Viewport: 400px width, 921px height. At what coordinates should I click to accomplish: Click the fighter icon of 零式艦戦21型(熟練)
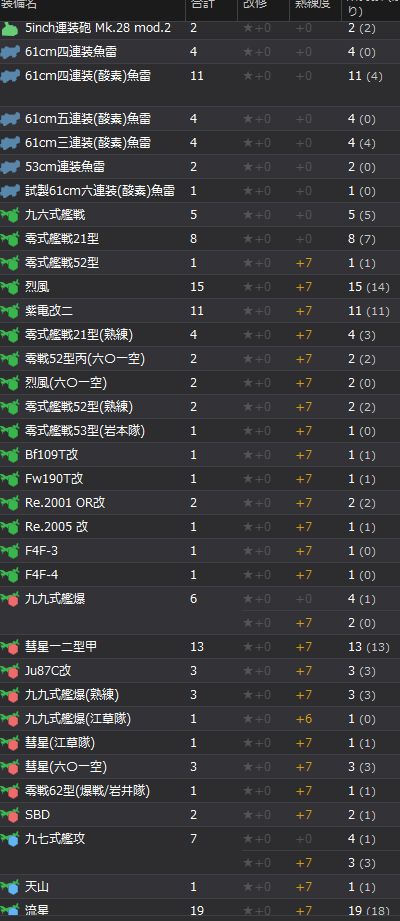point(9,335)
